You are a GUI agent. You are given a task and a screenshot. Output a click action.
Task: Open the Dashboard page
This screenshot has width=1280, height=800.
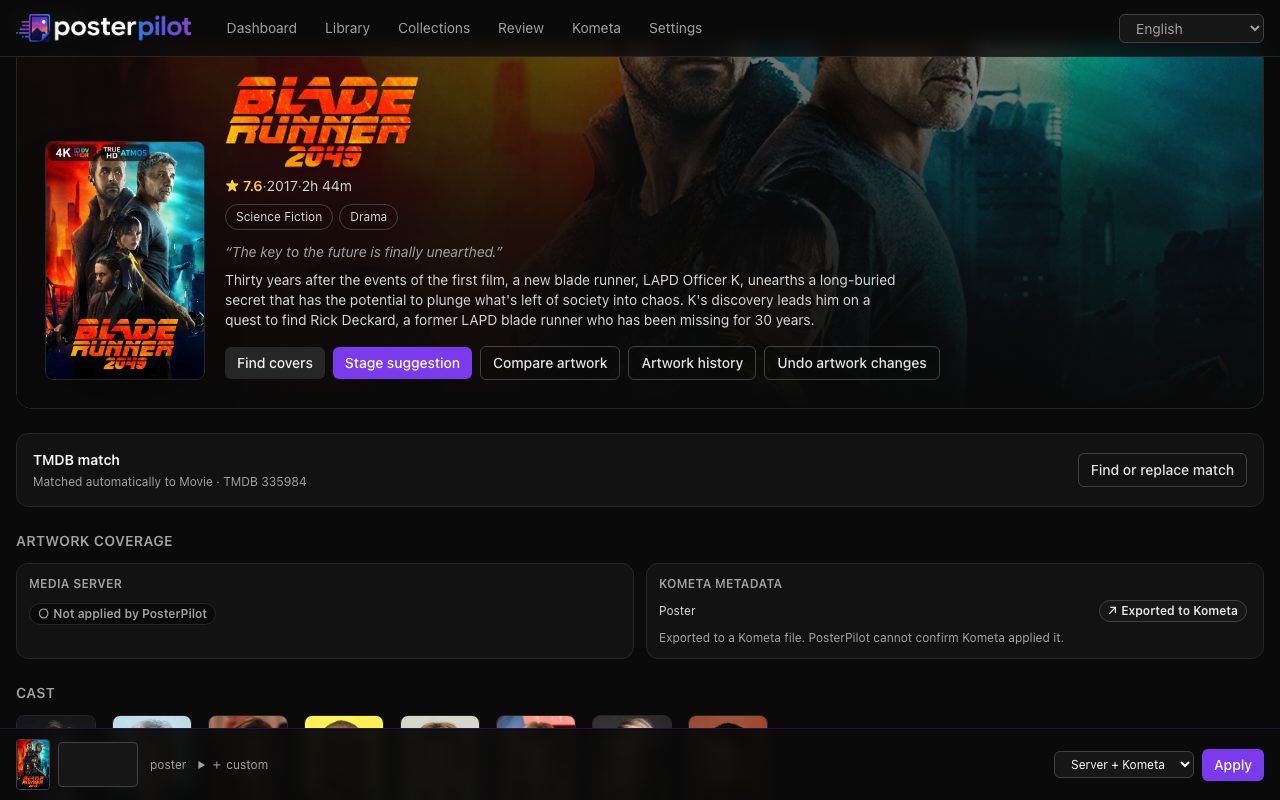click(x=262, y=28)
